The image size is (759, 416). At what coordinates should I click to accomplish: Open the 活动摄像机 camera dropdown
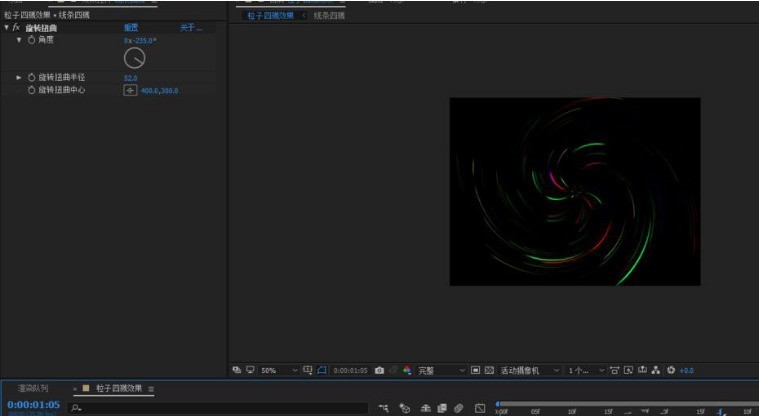(530, 370)
